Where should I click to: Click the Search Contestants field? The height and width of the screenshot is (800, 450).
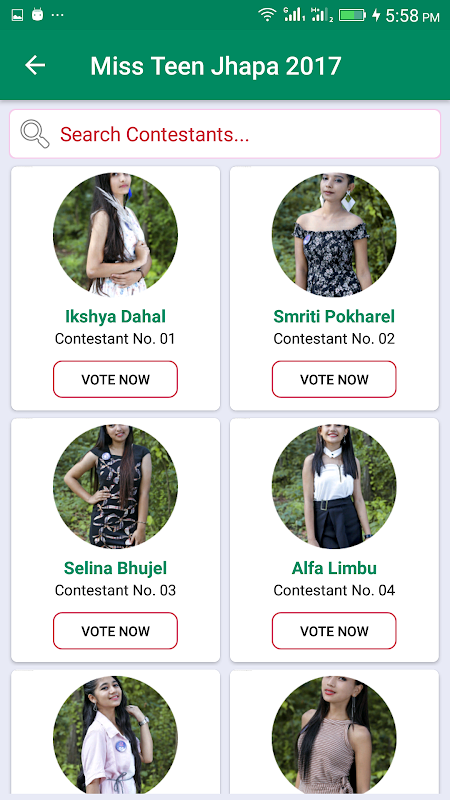click(x=225, y=134)
